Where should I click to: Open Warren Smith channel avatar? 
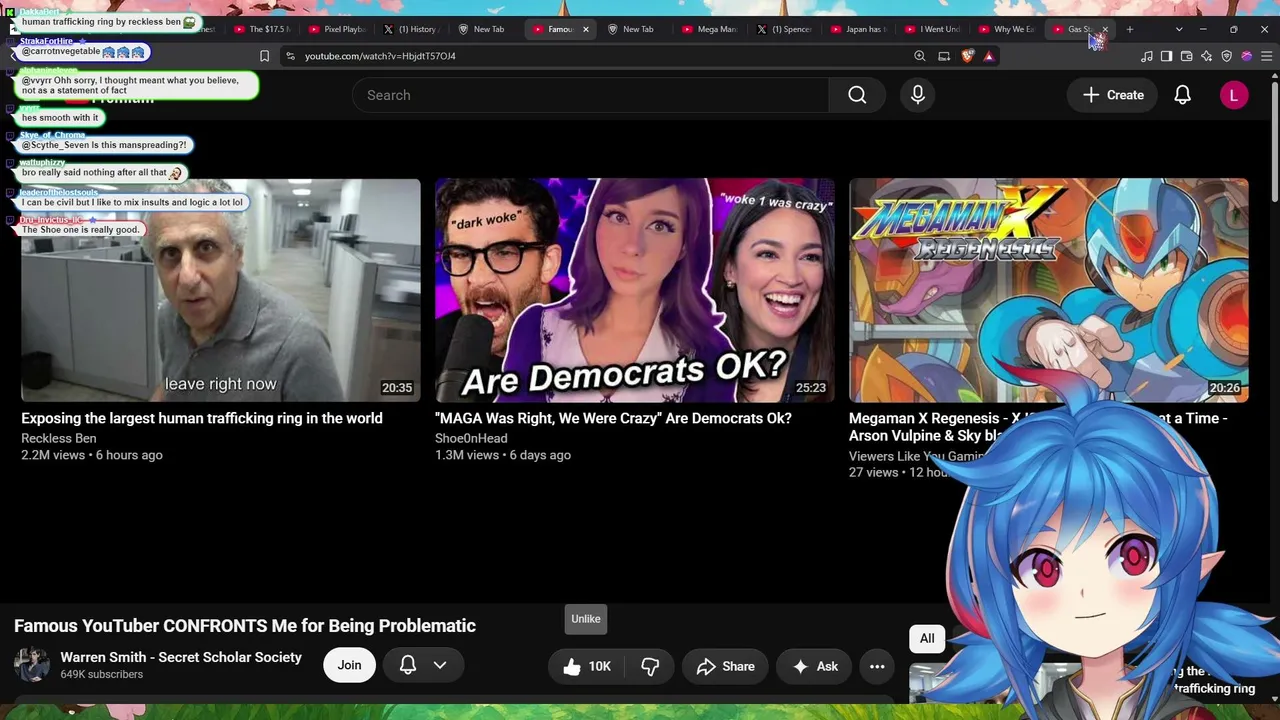(x=31, y=665)
